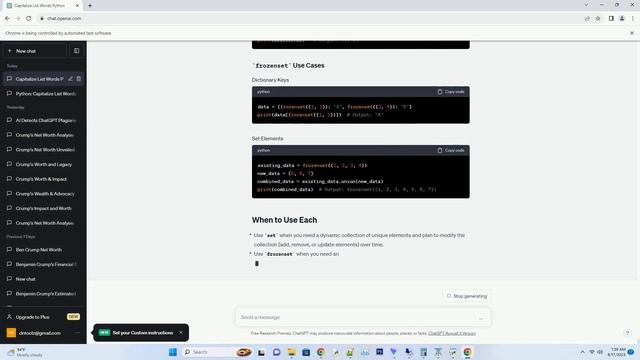Open the weather widget on the taskbar
The height and width of the screenshot is (360, 640).
click(25, 352)
